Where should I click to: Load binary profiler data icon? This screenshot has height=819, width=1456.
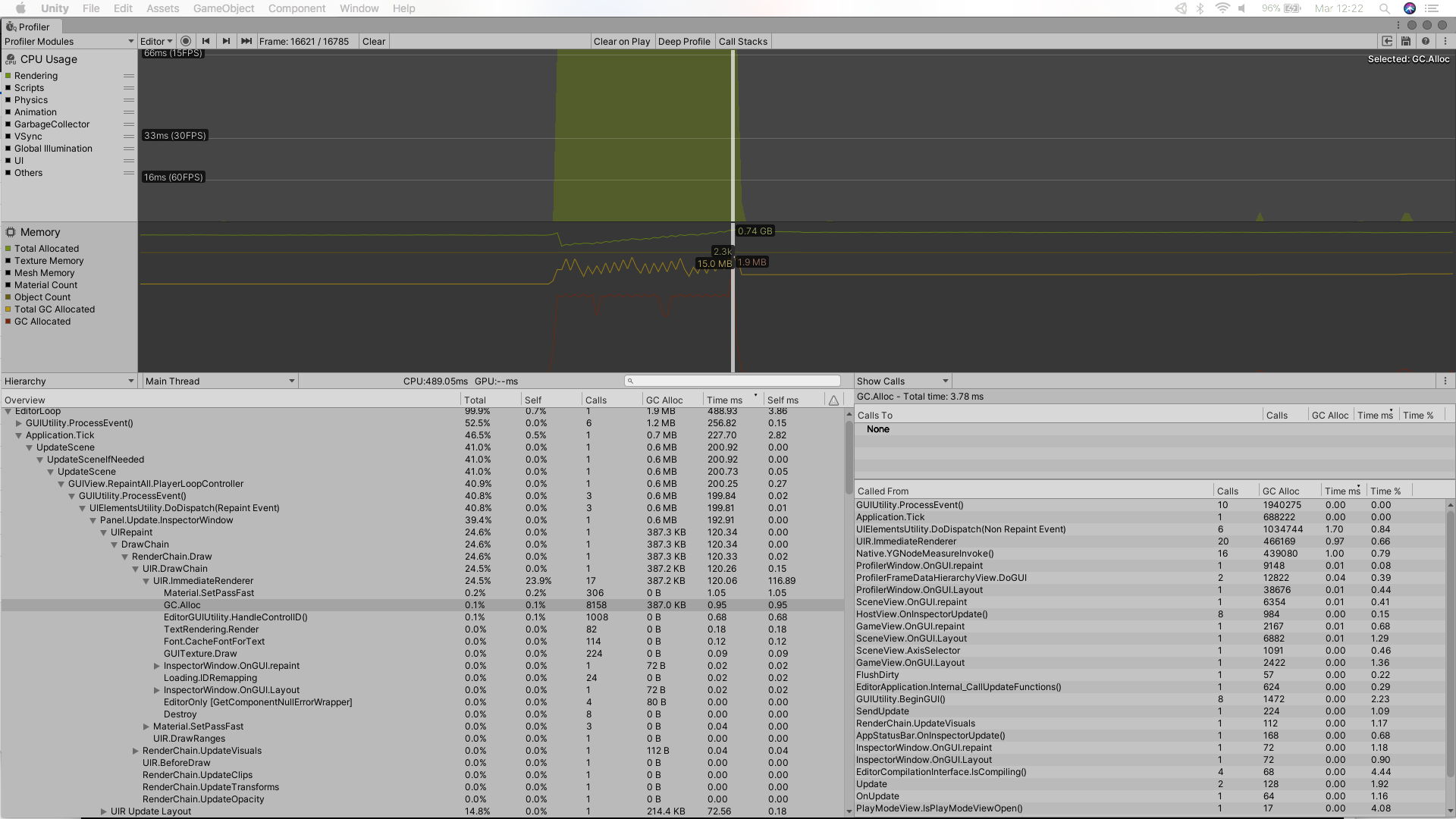point(1387,41)
